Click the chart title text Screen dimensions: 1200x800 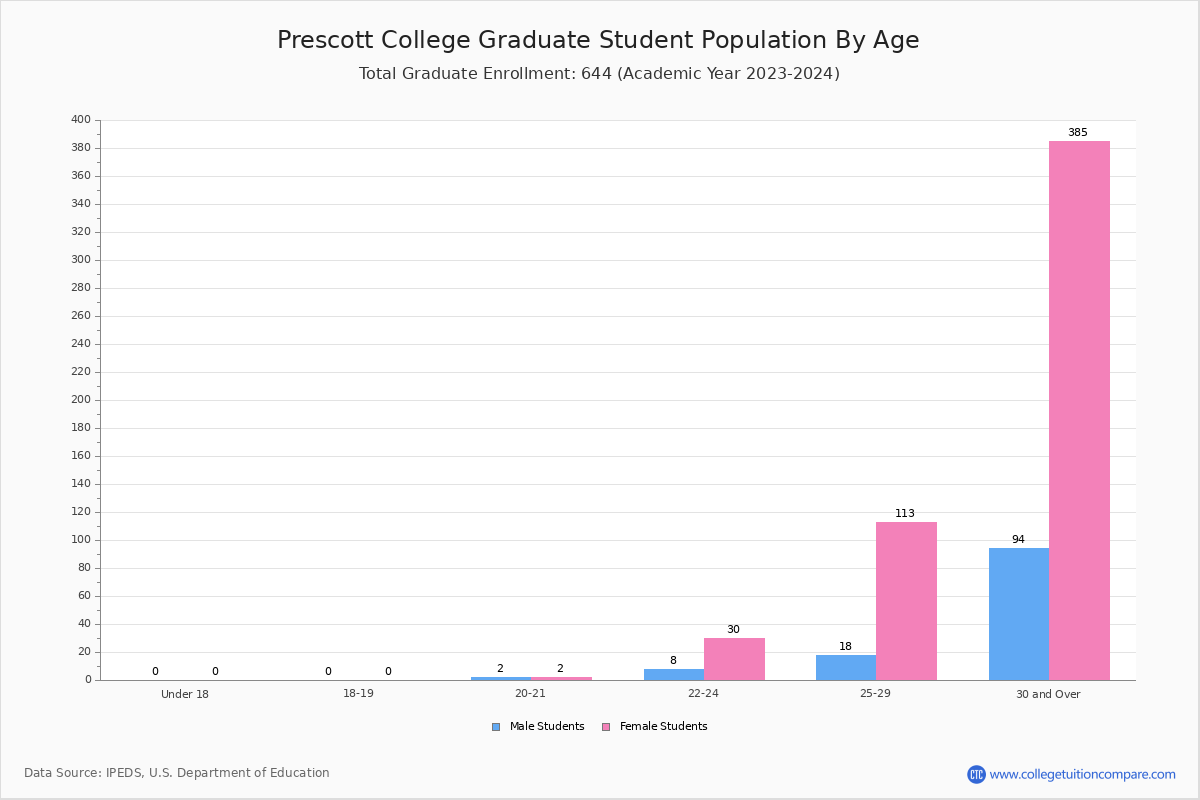[x=598, y=40]
